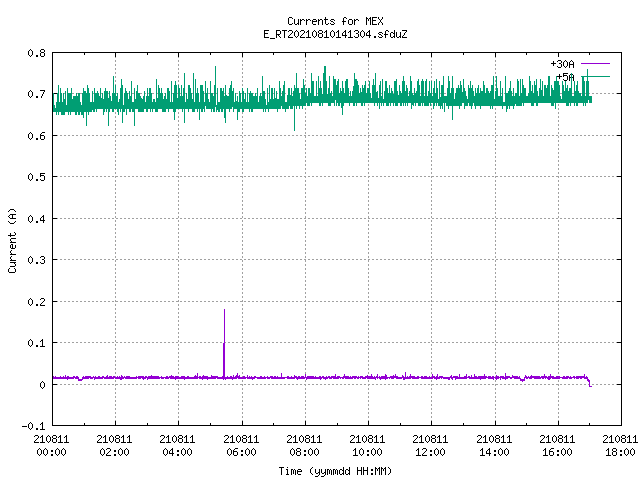Click the 210811 08:00 time tick label
The height and width of the screenshot is (480, 640).
tap(304, 446)
